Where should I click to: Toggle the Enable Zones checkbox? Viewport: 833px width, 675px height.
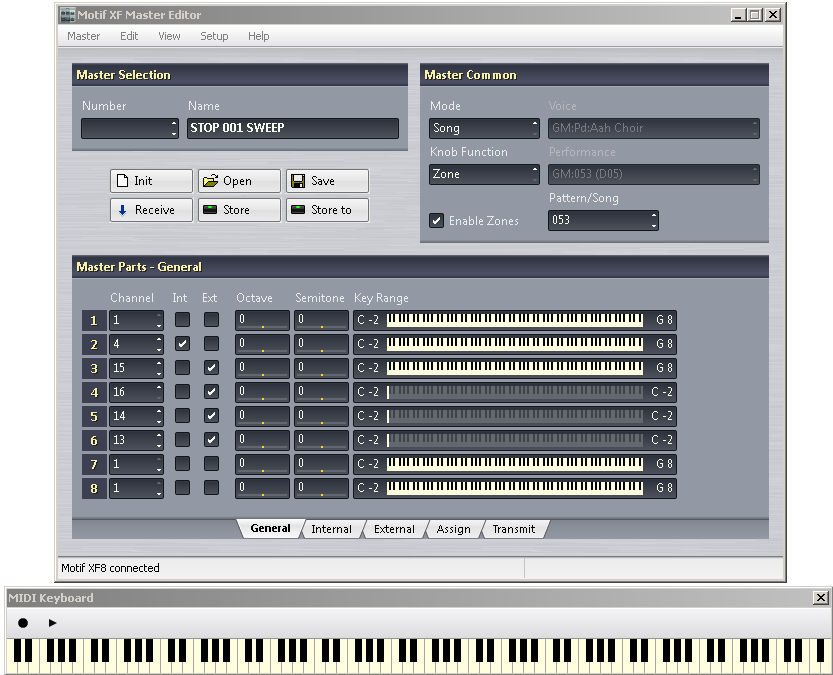click(x=436, y=220)
